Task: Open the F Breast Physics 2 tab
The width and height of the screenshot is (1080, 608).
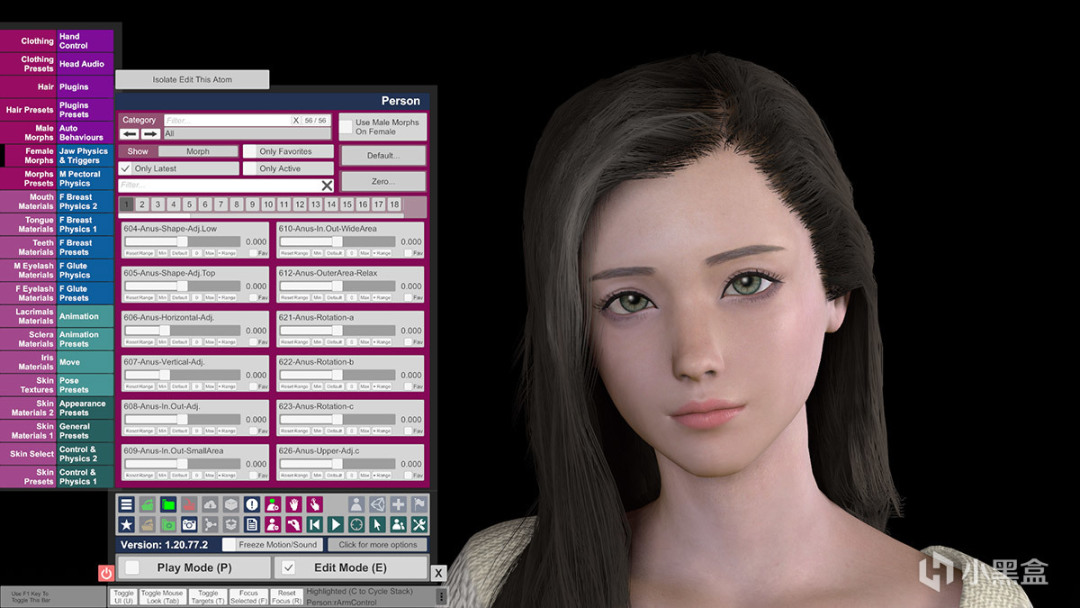Action: (x=85, y=202)
